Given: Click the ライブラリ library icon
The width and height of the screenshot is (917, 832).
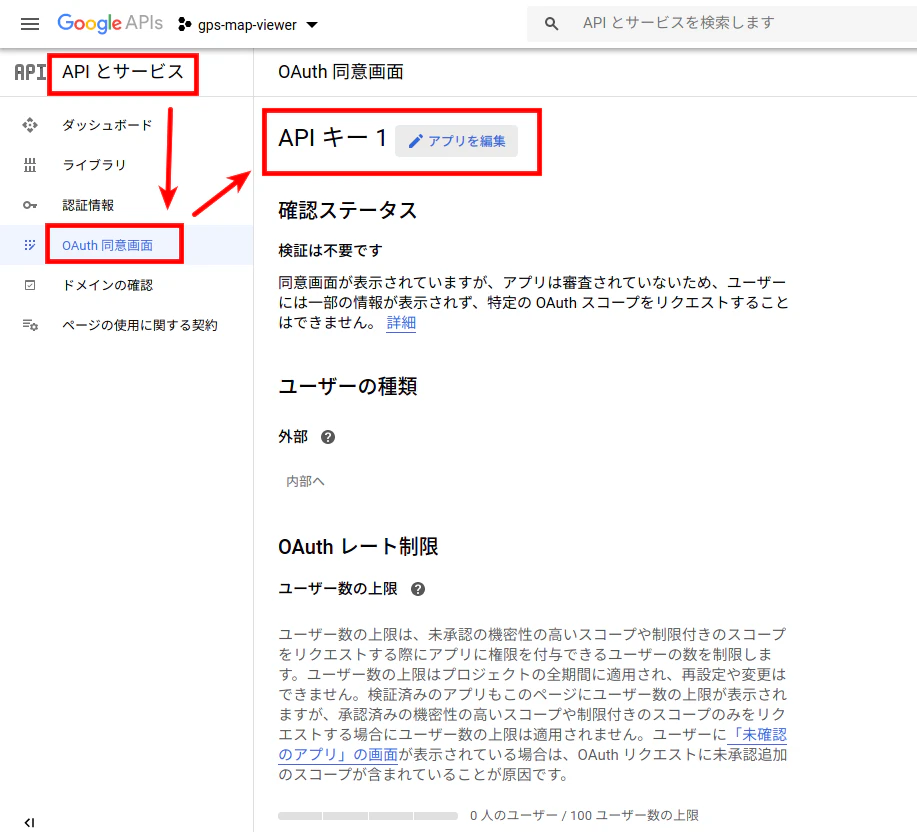Looking at the screenshot, I should (x=30, y=165).
